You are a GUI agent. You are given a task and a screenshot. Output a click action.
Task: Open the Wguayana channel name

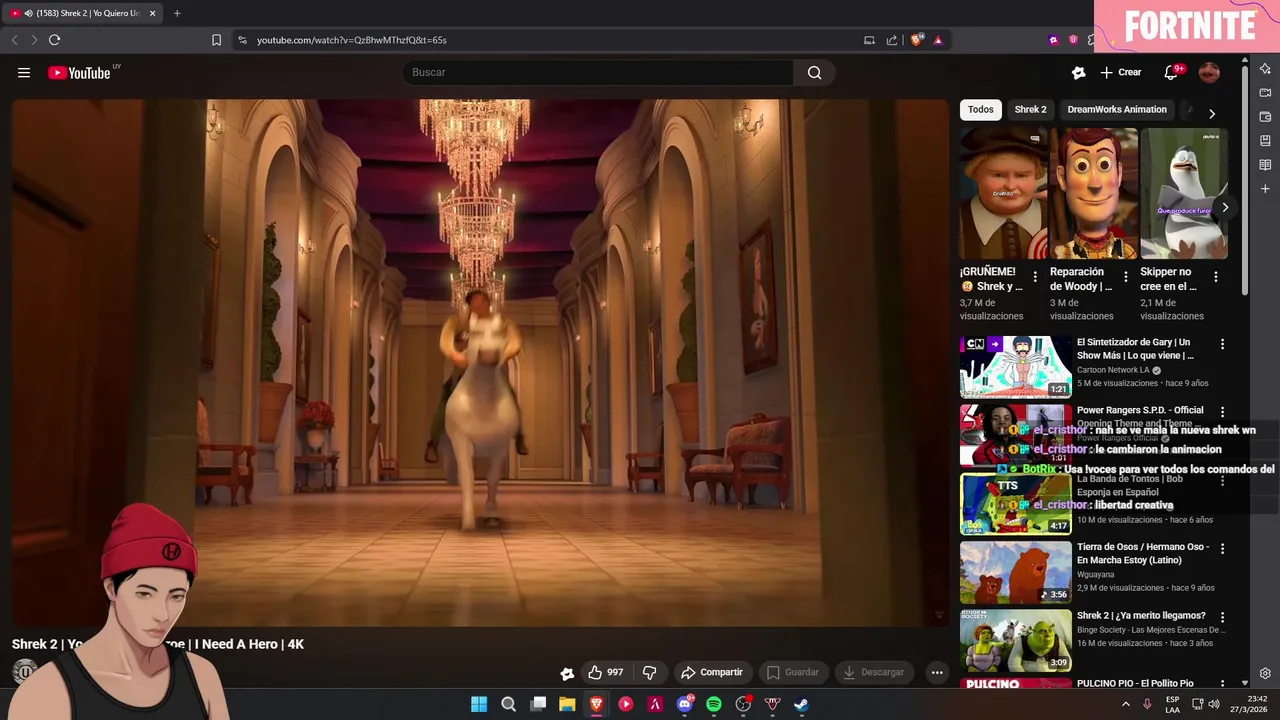click(x=1095, y=575)
